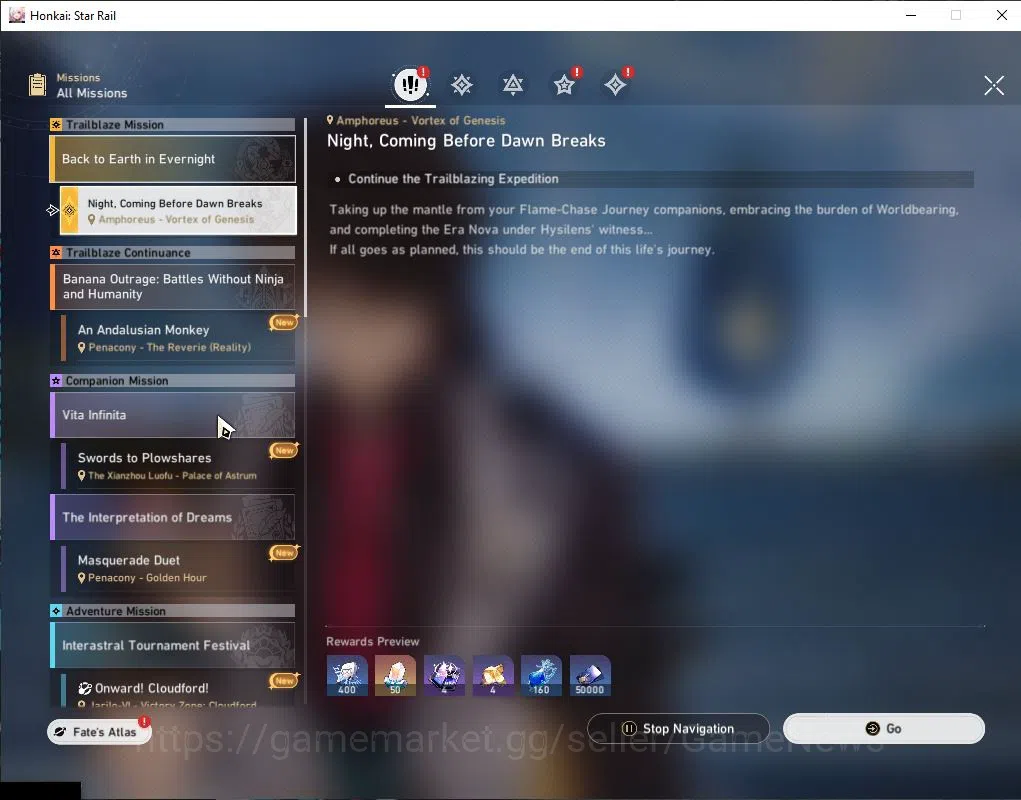Click the New badge on Swords to Plowshares

click(x=284, y=450)
